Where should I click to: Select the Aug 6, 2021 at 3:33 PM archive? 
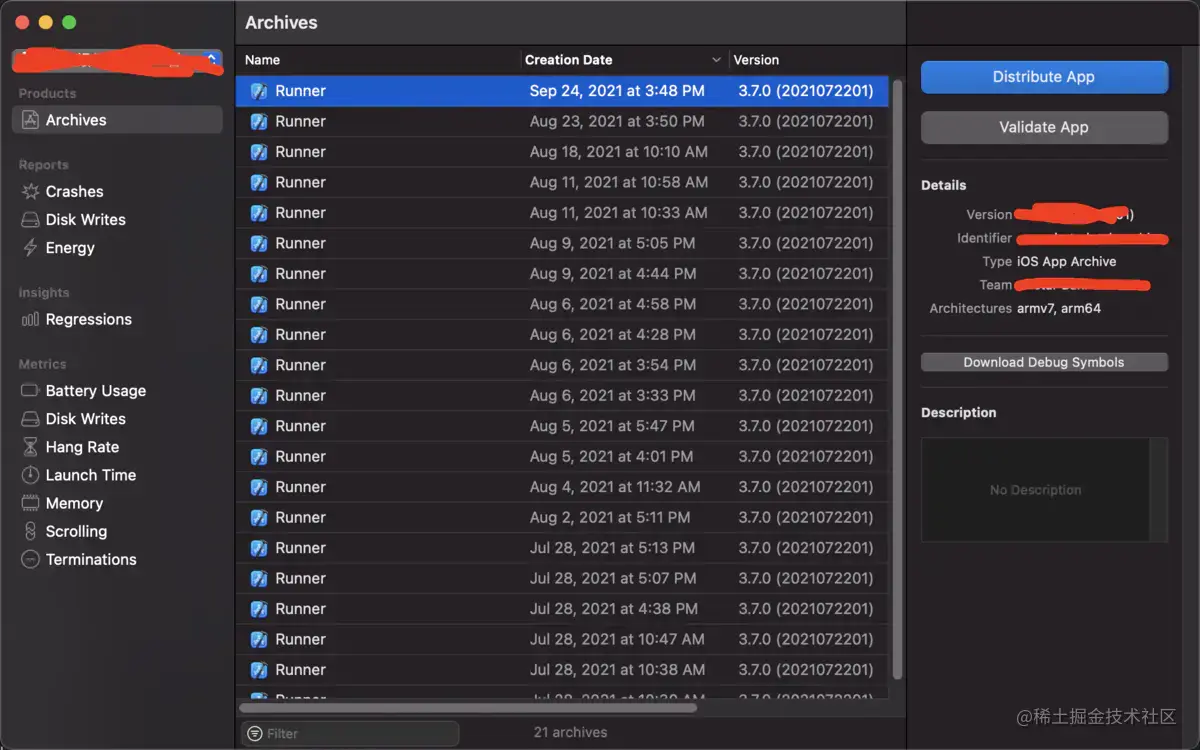tap(562, 396)
